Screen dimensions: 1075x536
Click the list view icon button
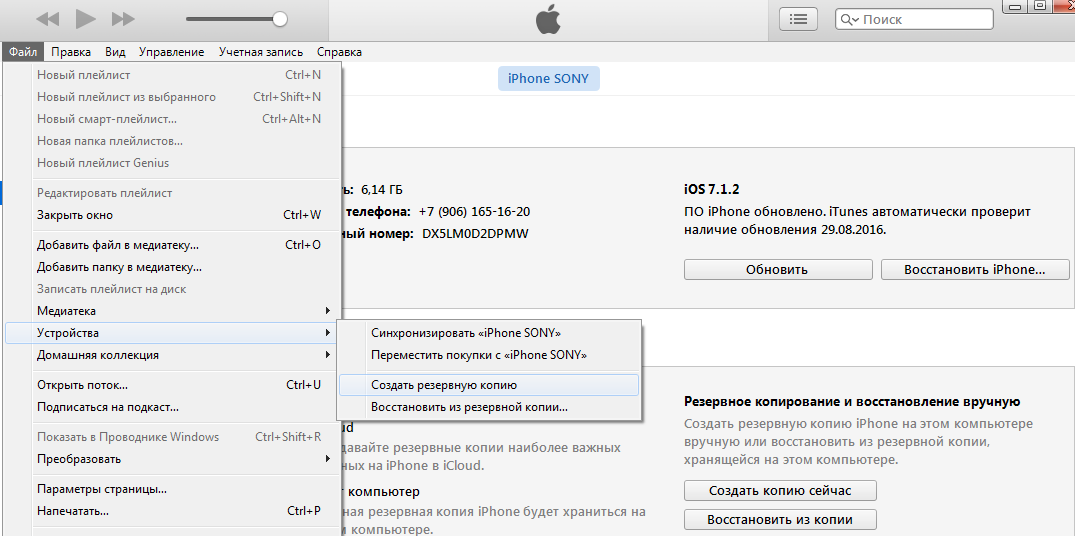[798, 19]
